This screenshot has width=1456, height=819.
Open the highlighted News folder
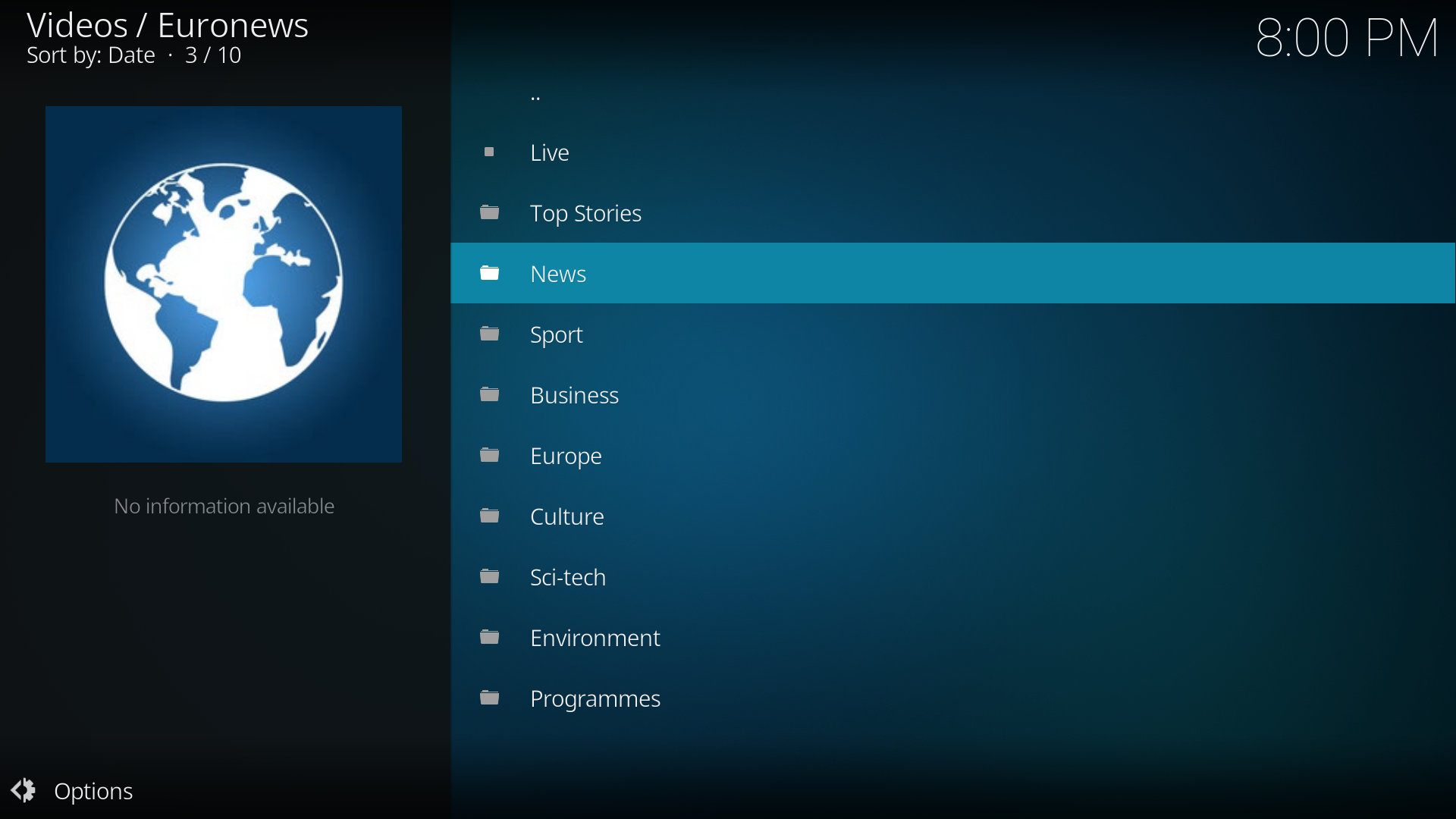click(558, 274)
